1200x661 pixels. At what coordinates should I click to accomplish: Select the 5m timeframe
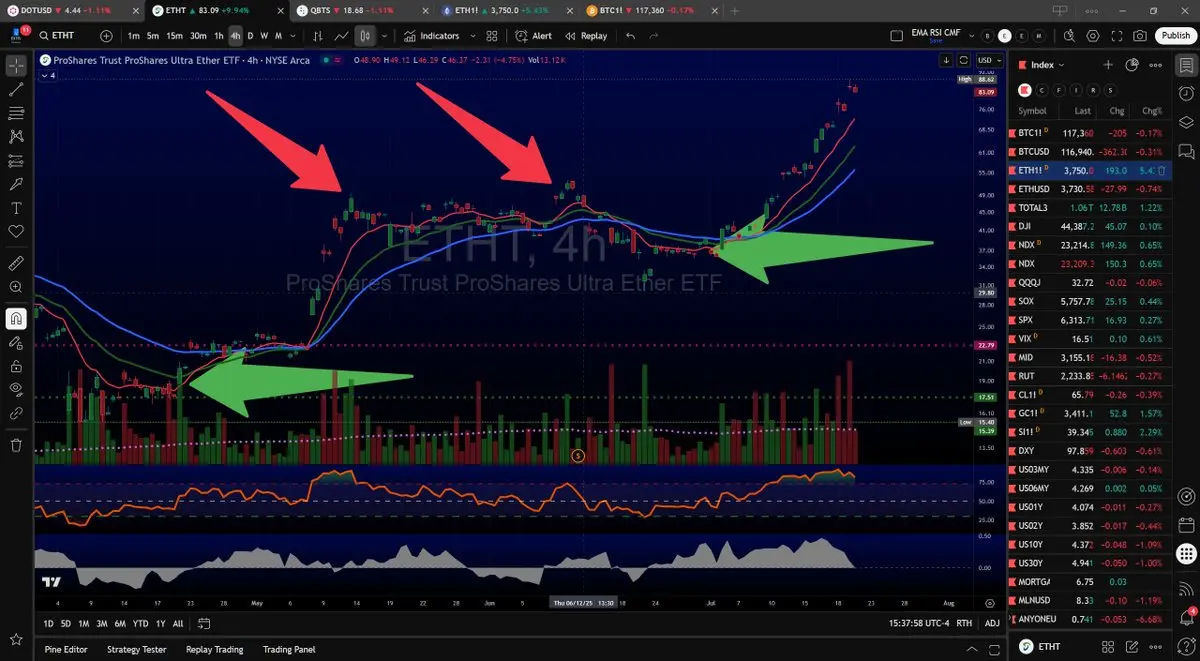pos(153,36)
